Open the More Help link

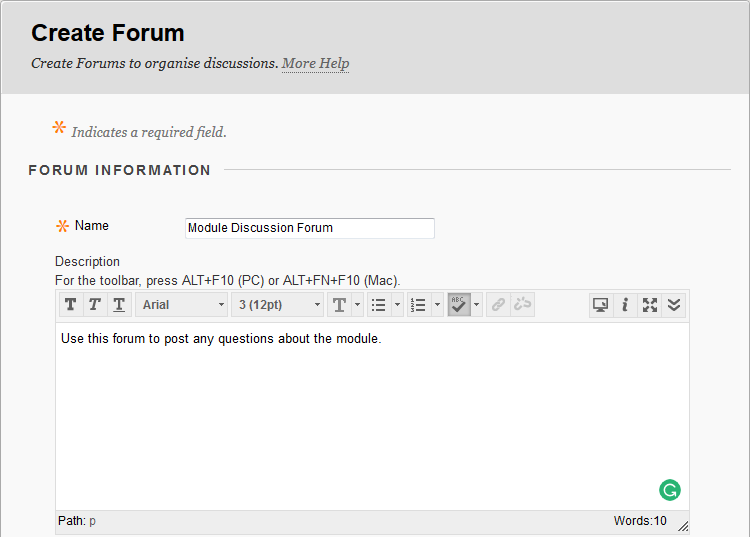(x=315, y=63)
